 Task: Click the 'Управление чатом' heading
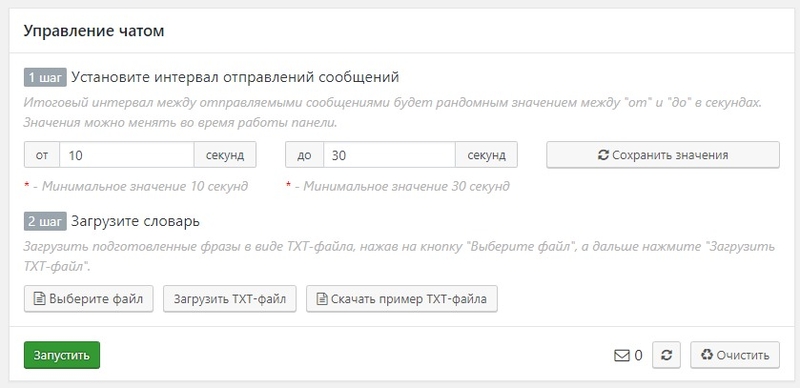tap(94, 31)
